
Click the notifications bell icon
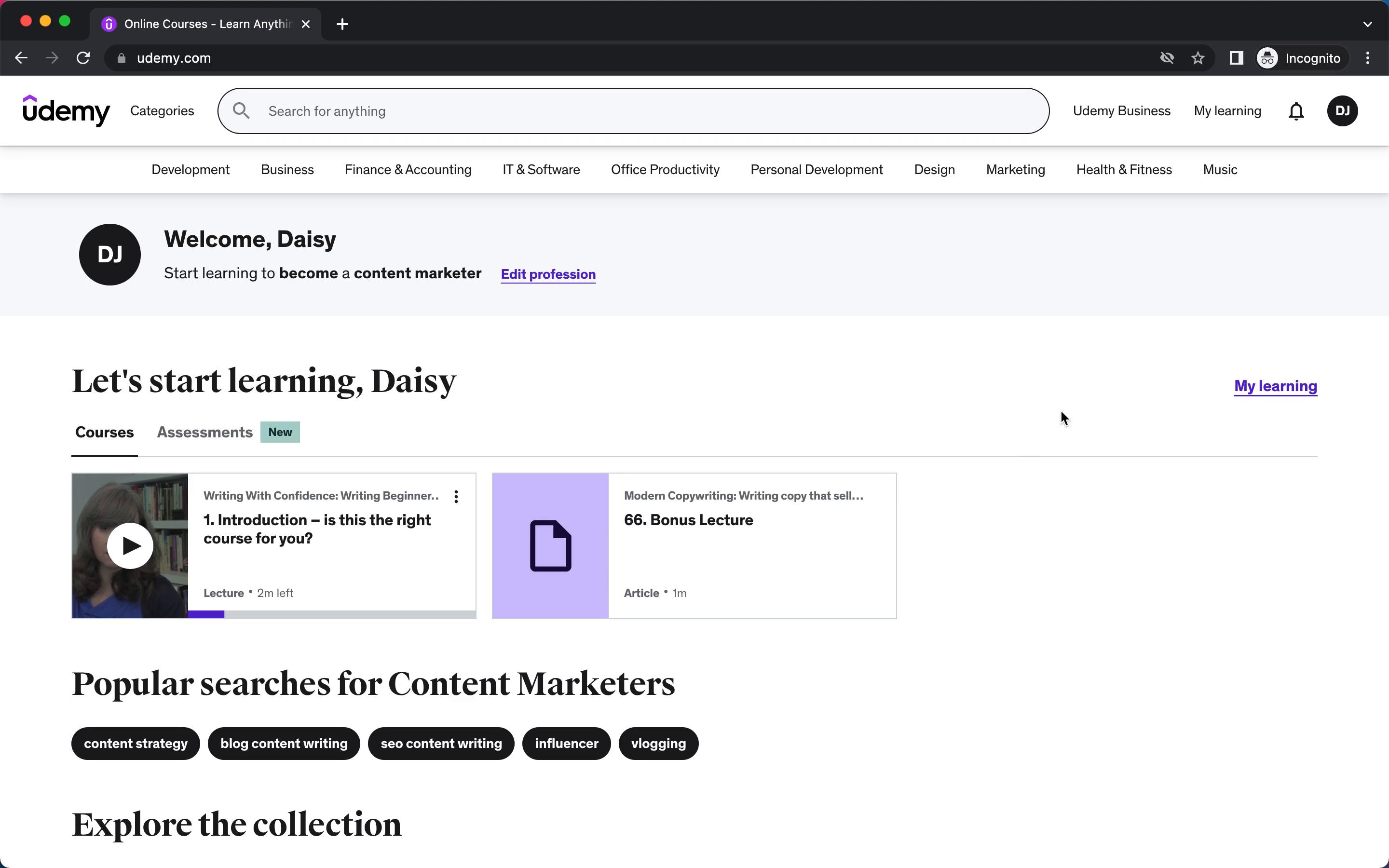tap(1295, 111)
